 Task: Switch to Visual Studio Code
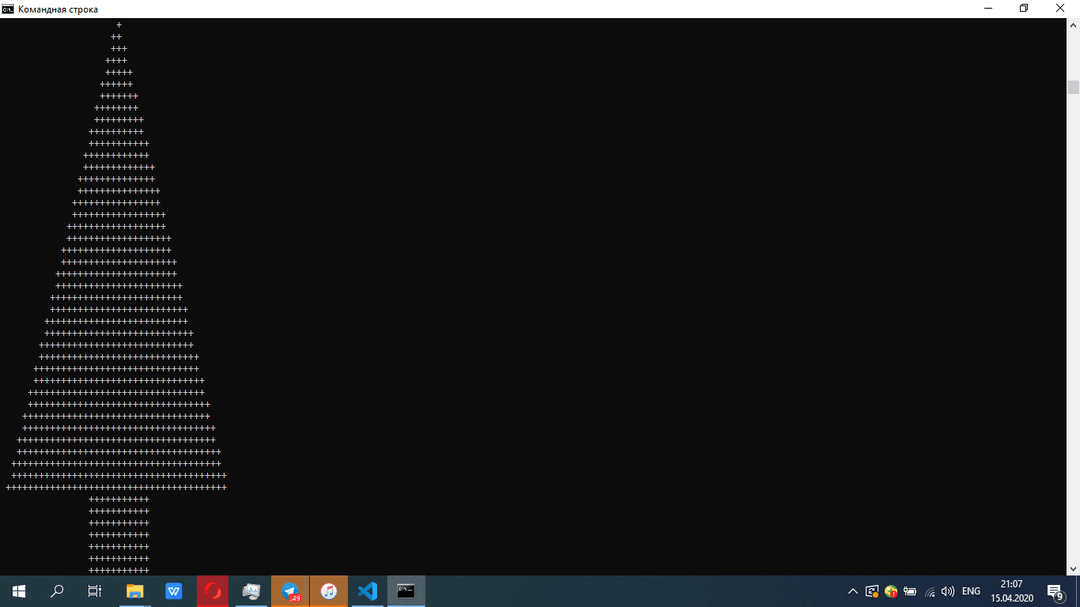368,591
